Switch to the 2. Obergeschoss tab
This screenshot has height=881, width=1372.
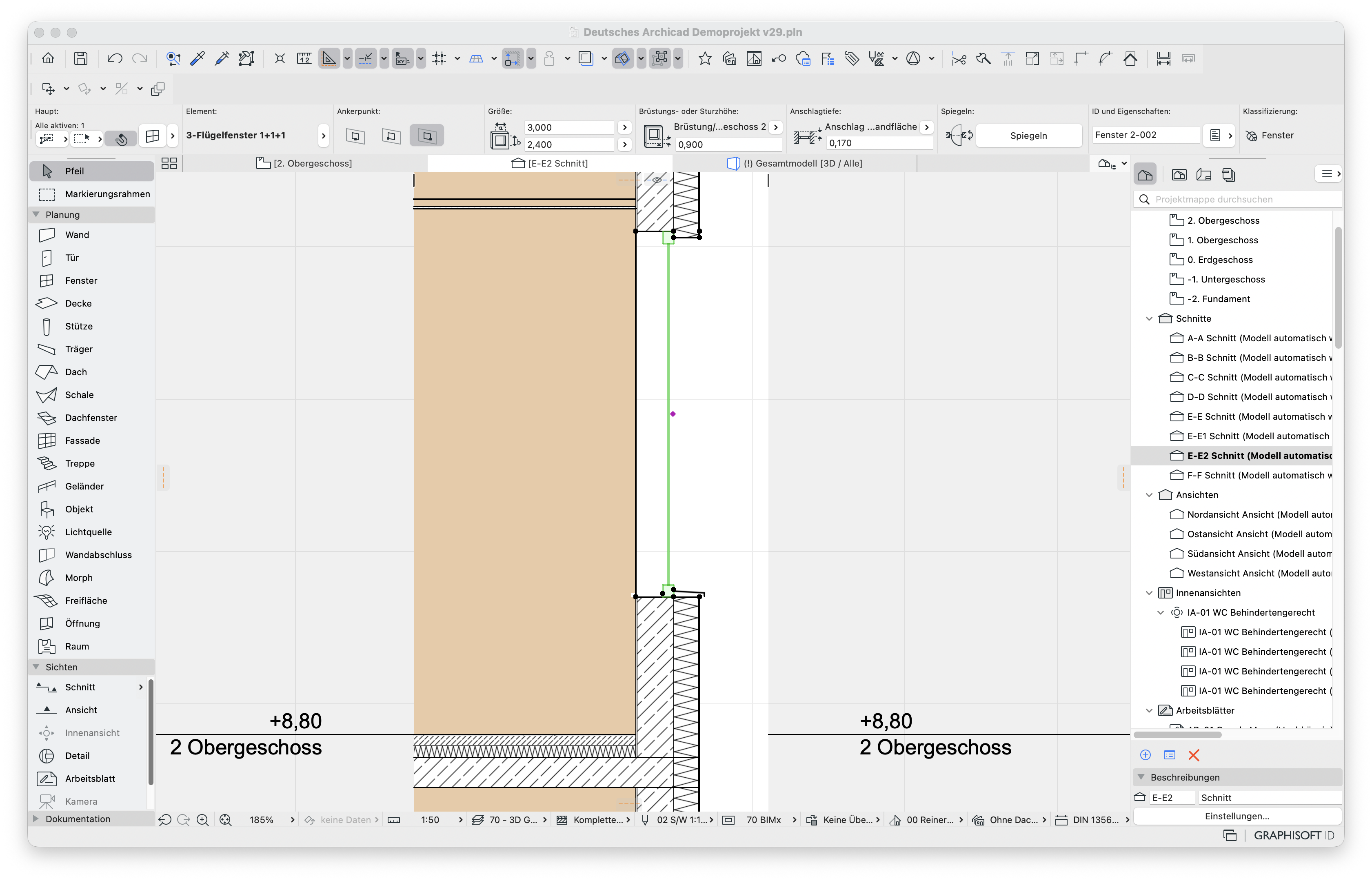pos(304,164)
